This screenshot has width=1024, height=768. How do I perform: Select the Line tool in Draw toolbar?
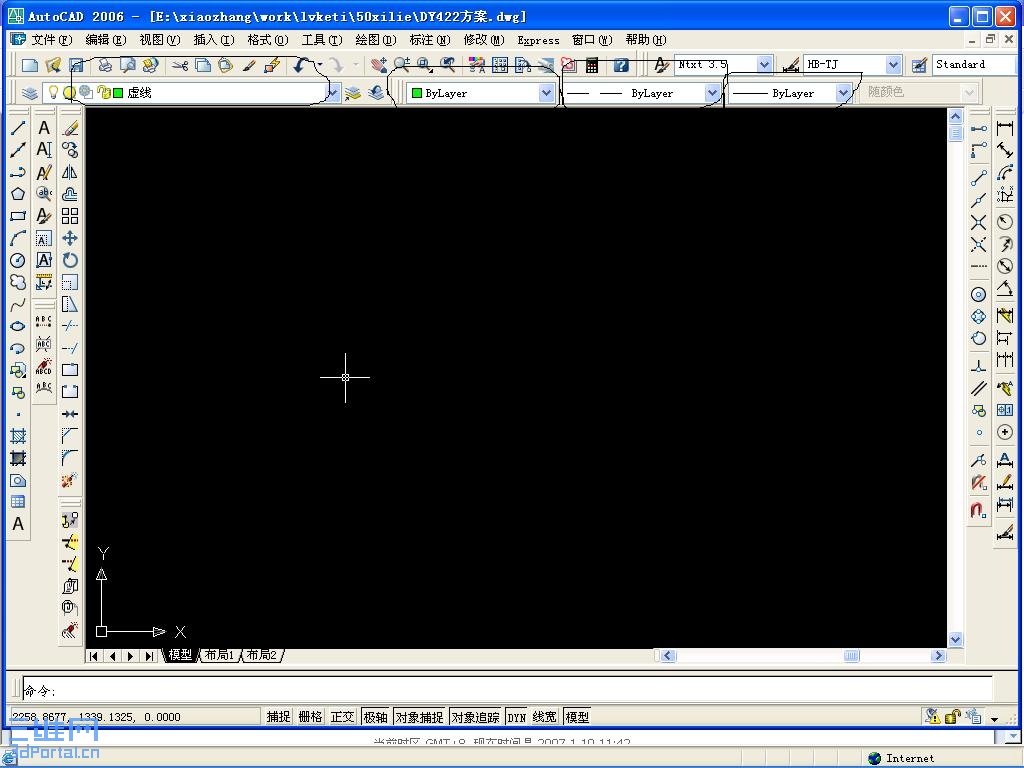coord(18,128)
